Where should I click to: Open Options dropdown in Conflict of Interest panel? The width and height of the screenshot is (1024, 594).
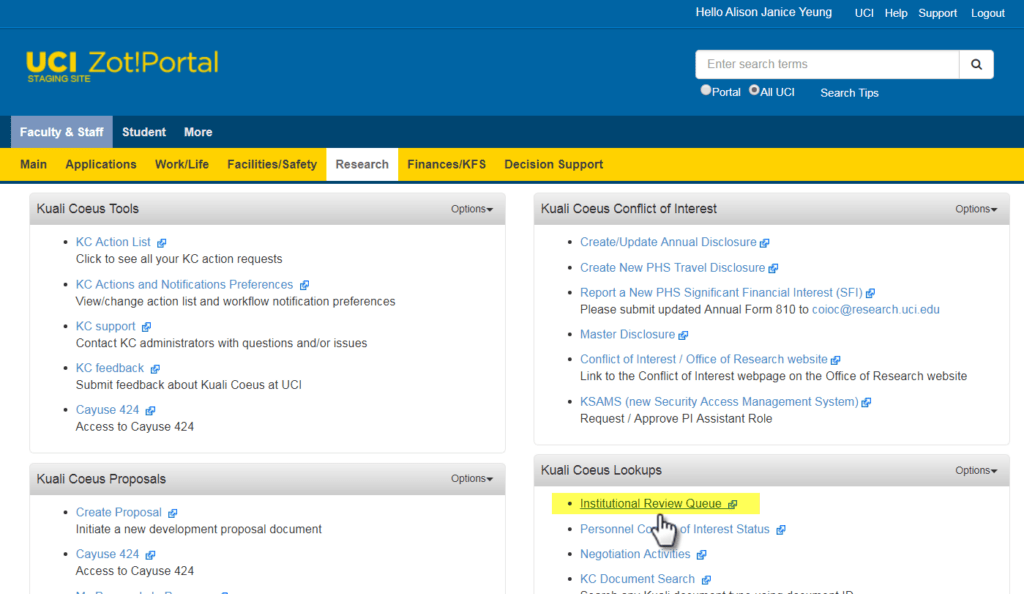[976, 209]
